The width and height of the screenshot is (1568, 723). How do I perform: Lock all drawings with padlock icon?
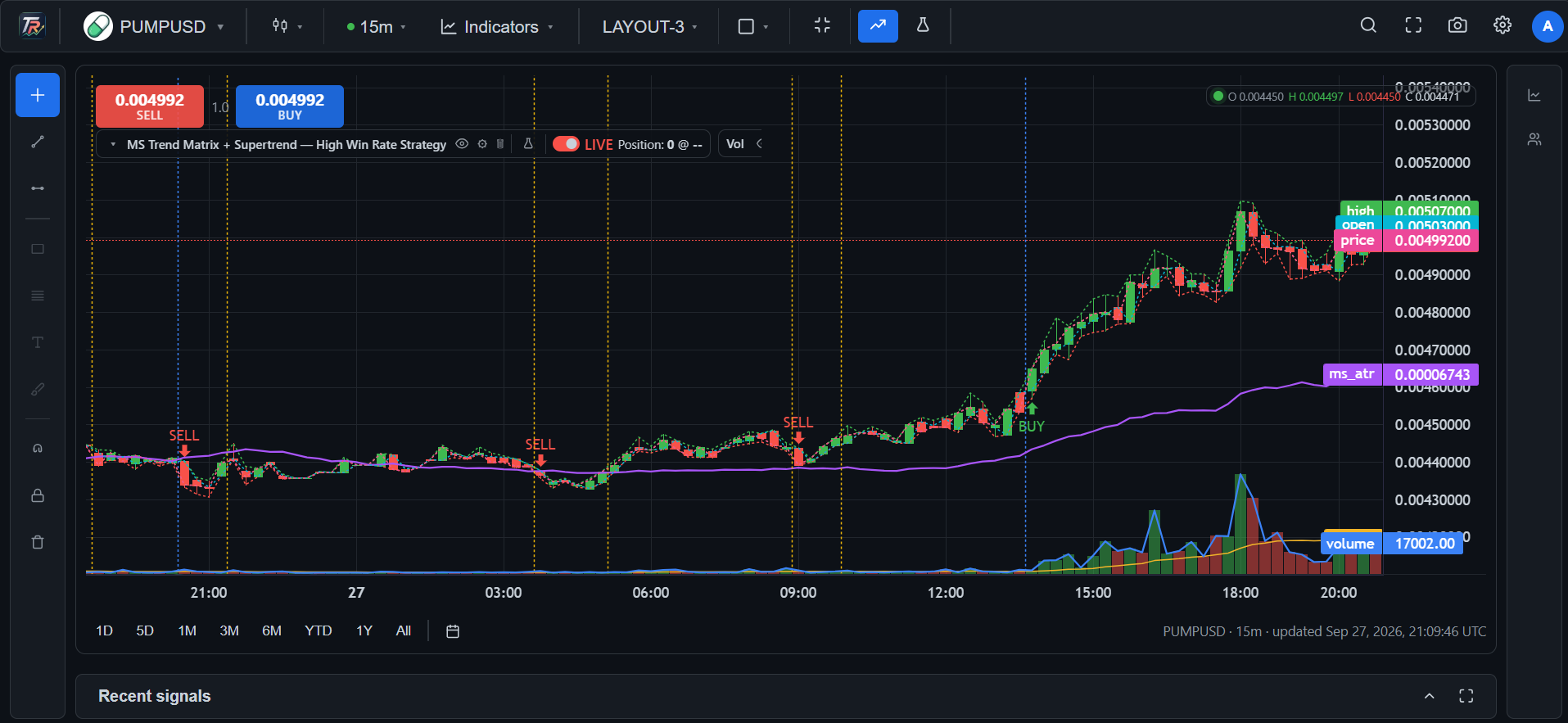tap(38, 495)
